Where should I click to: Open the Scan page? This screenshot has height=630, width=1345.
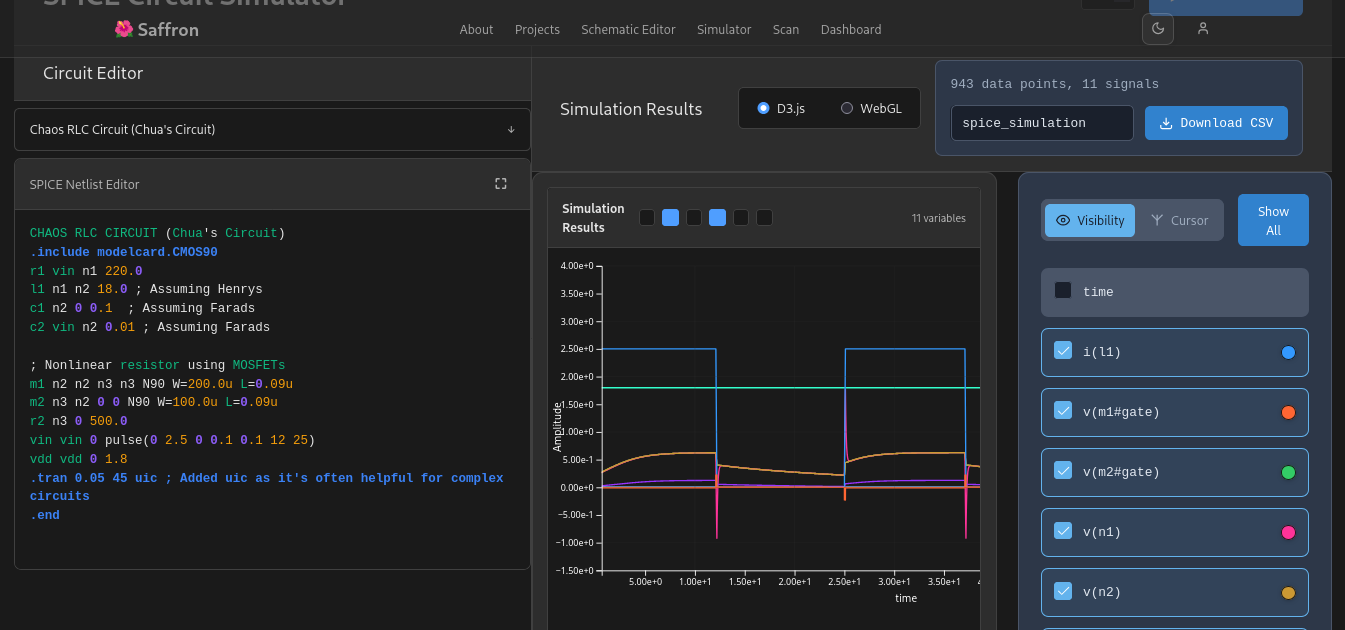pyautogui.click(x=786, y=29)
